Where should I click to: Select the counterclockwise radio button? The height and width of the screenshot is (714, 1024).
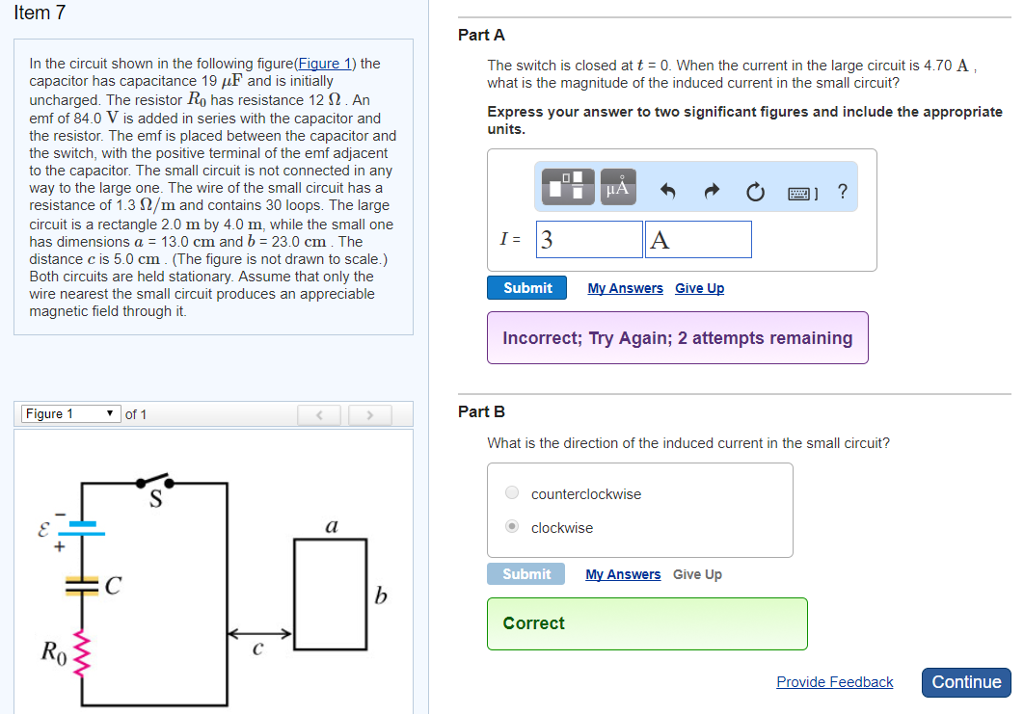coord(511,492)
